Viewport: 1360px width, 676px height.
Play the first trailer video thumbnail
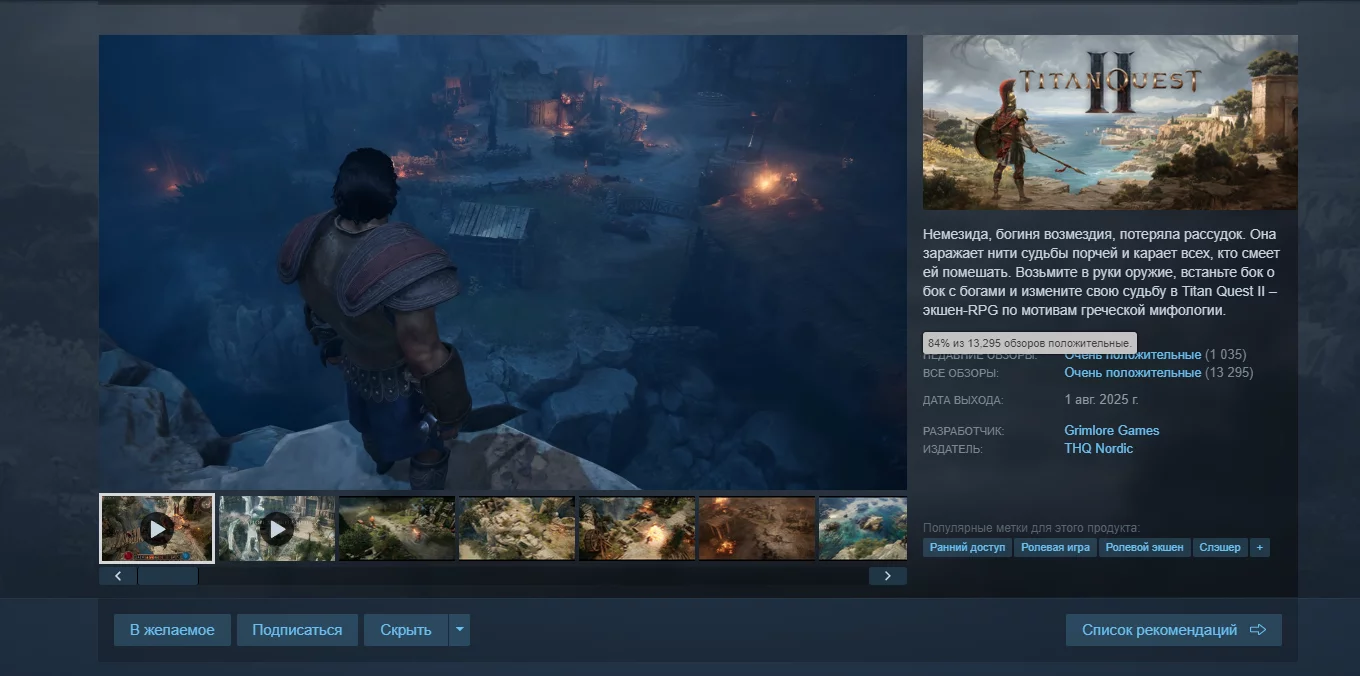[x=157, y=528]
